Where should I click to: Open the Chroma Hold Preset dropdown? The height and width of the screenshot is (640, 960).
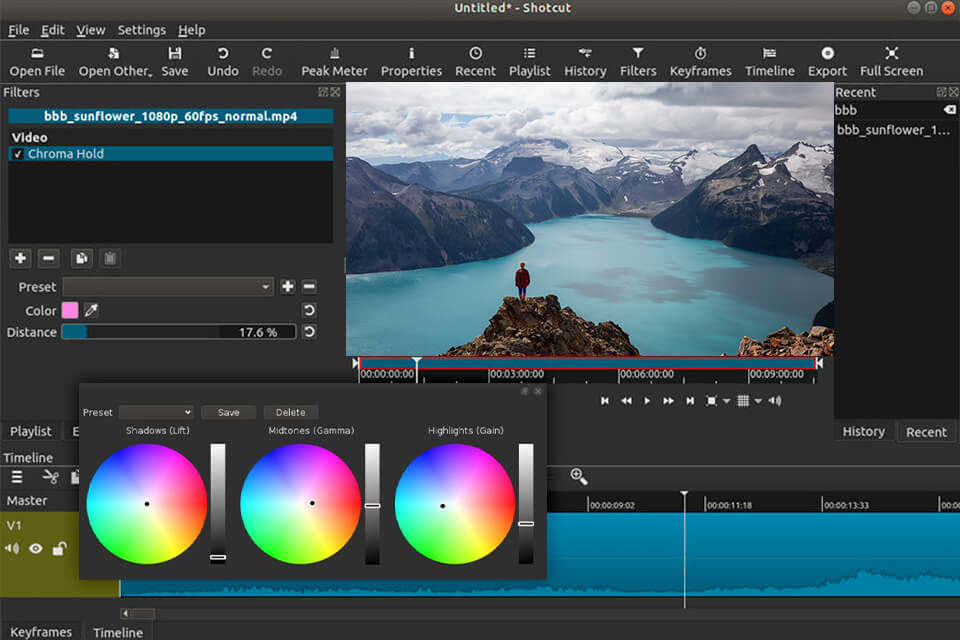pos(167,287)
